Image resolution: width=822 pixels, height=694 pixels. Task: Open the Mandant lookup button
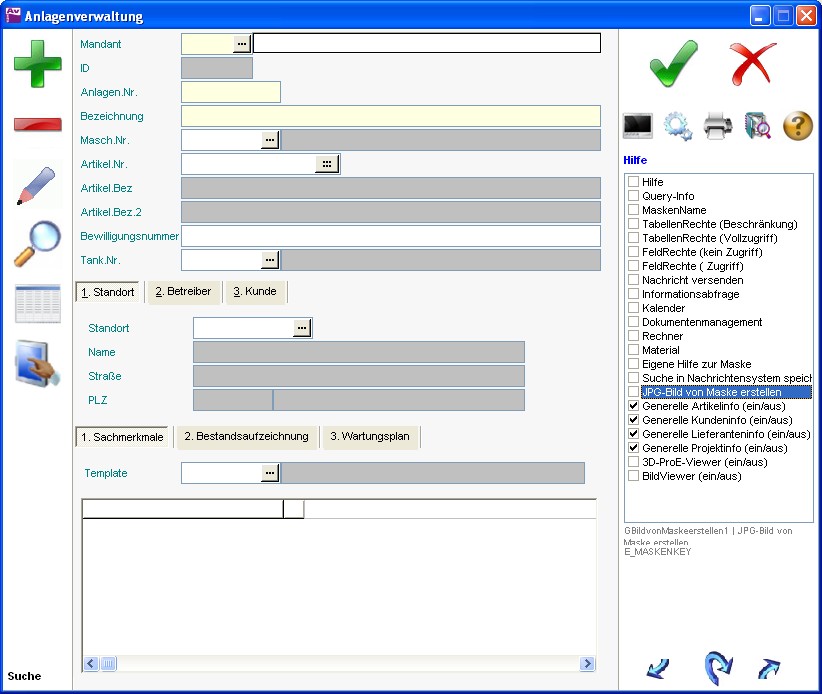[242, 43]
